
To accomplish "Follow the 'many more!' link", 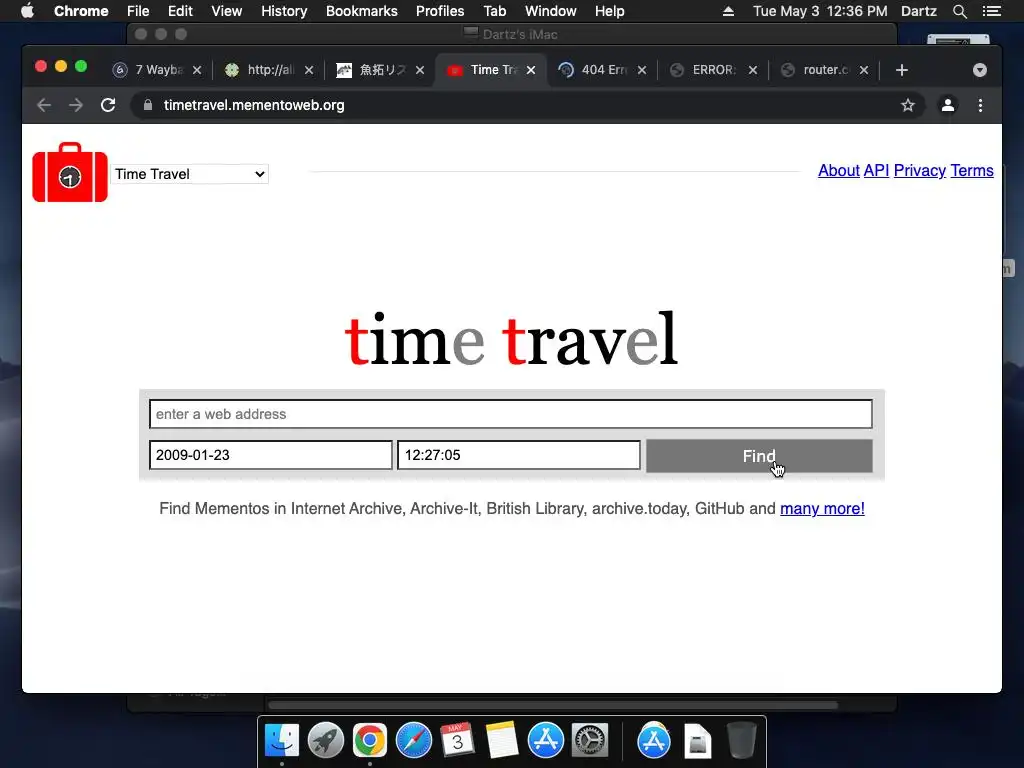I will point(822,508).
